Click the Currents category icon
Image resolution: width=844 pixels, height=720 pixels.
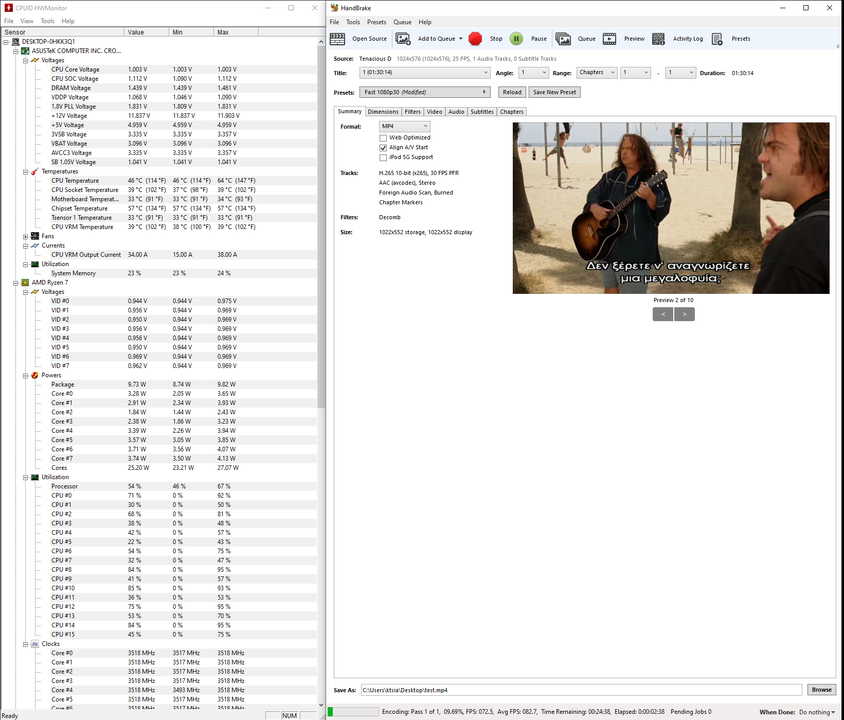tap(35, 245)
